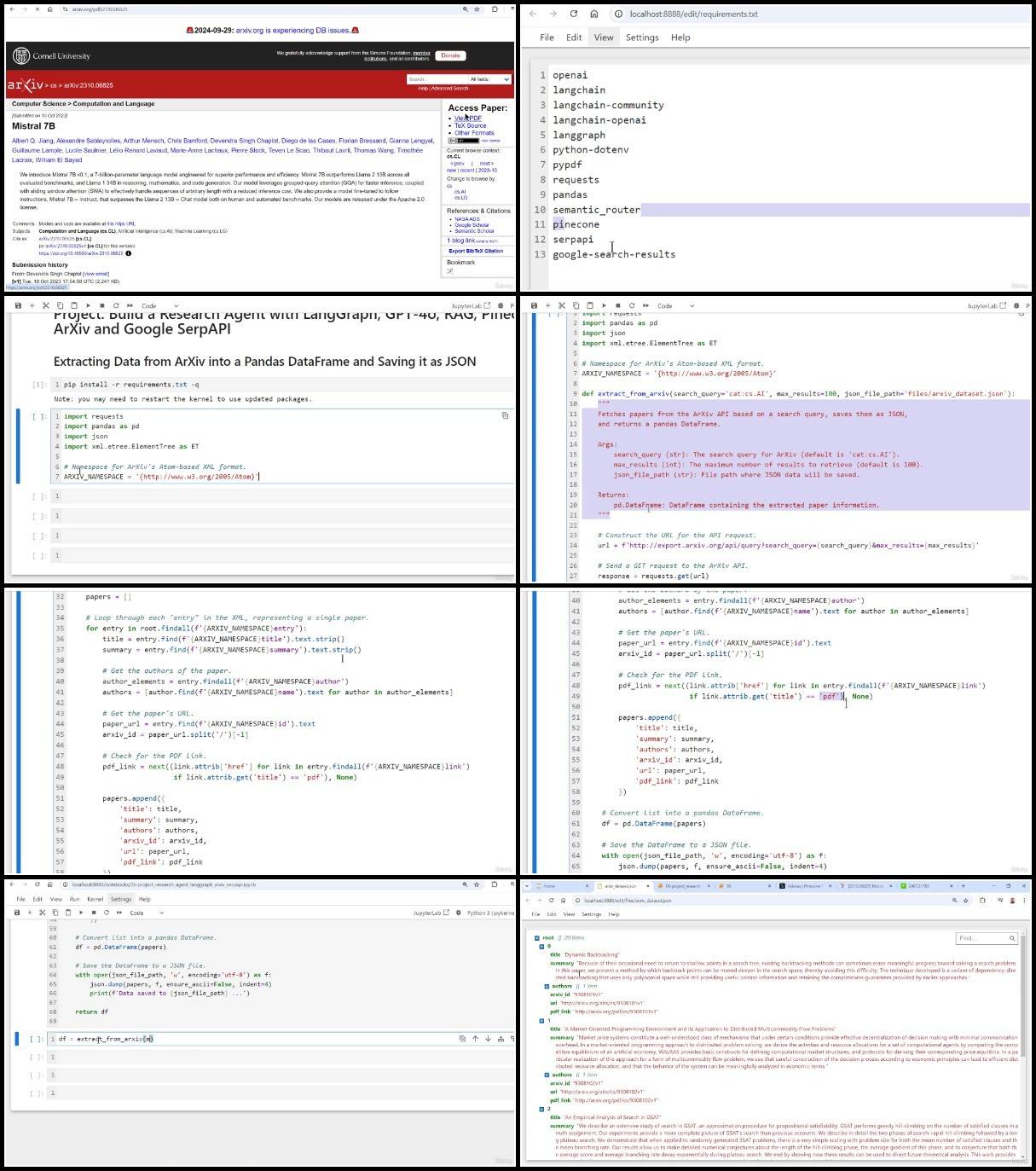Screen dimensions: 1036x1171
Task: Click the search icon in the JSON viewer Find box
Action: (1012, 938)
